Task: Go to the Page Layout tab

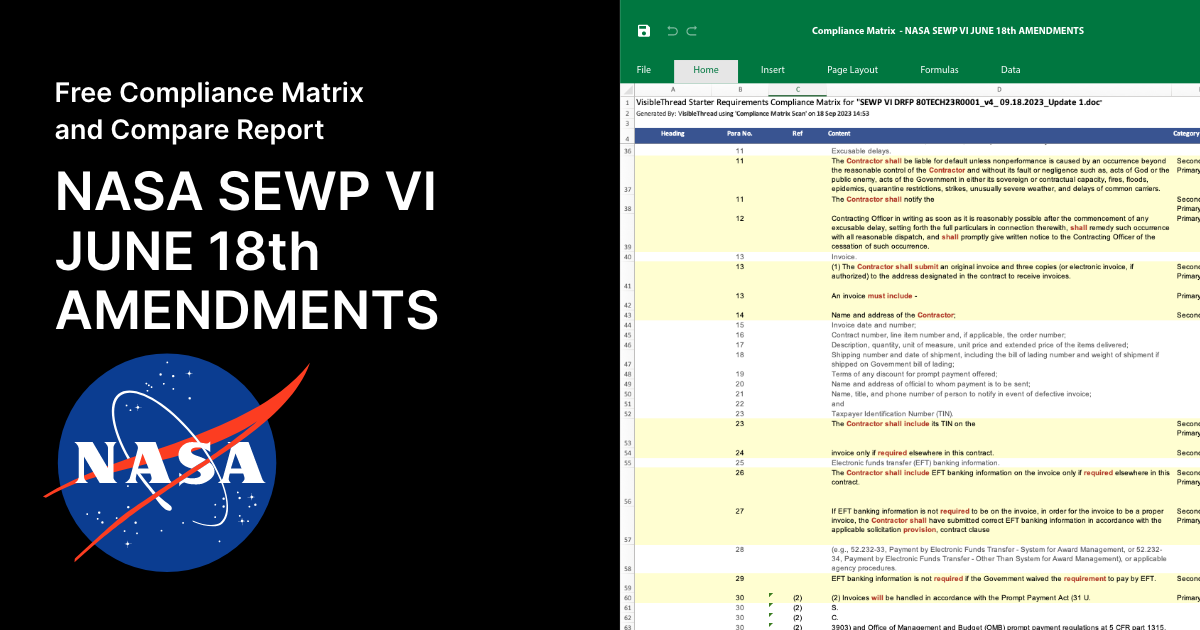Action: click(852, 70)
